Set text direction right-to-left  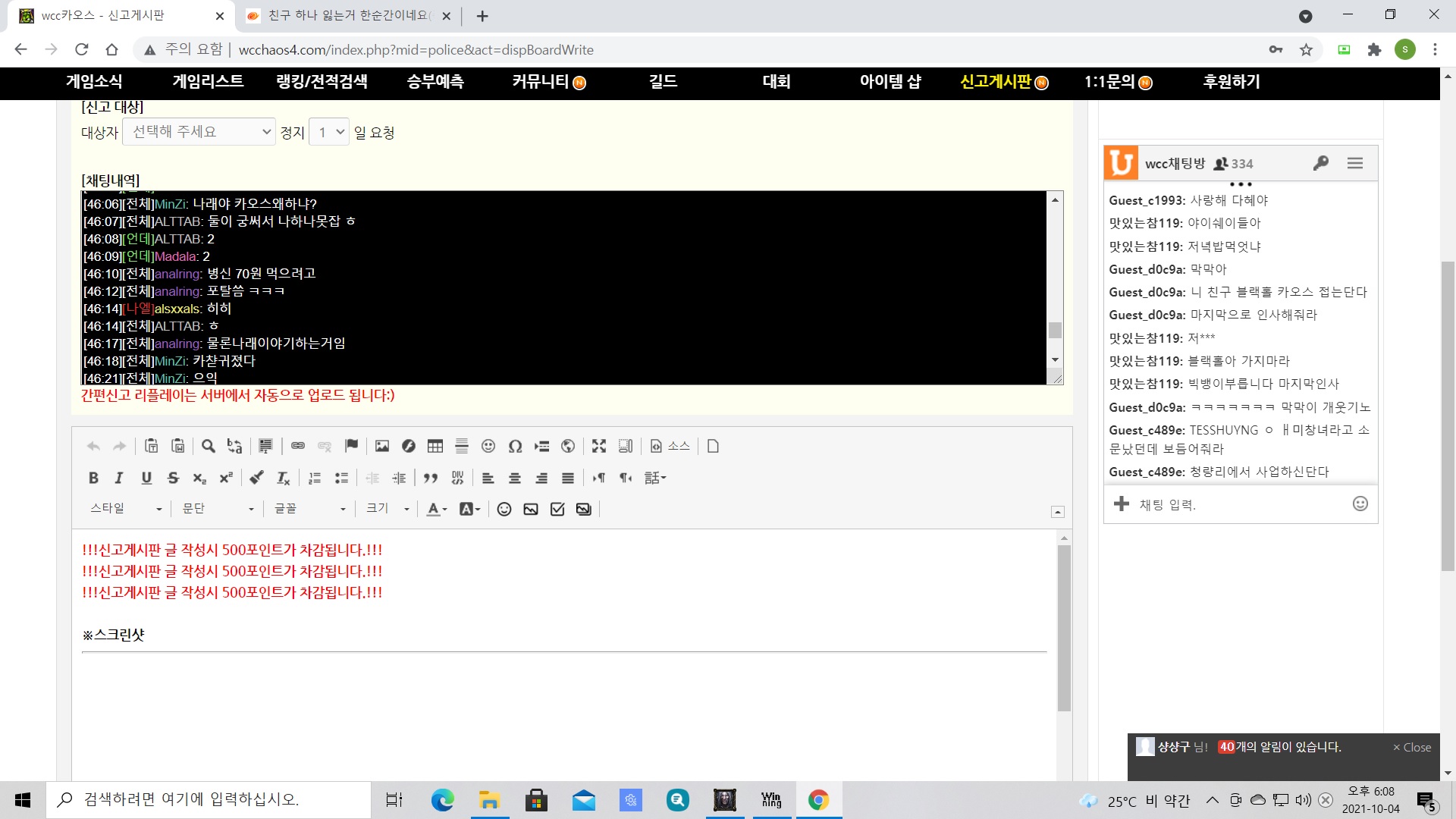click(626, 478)
